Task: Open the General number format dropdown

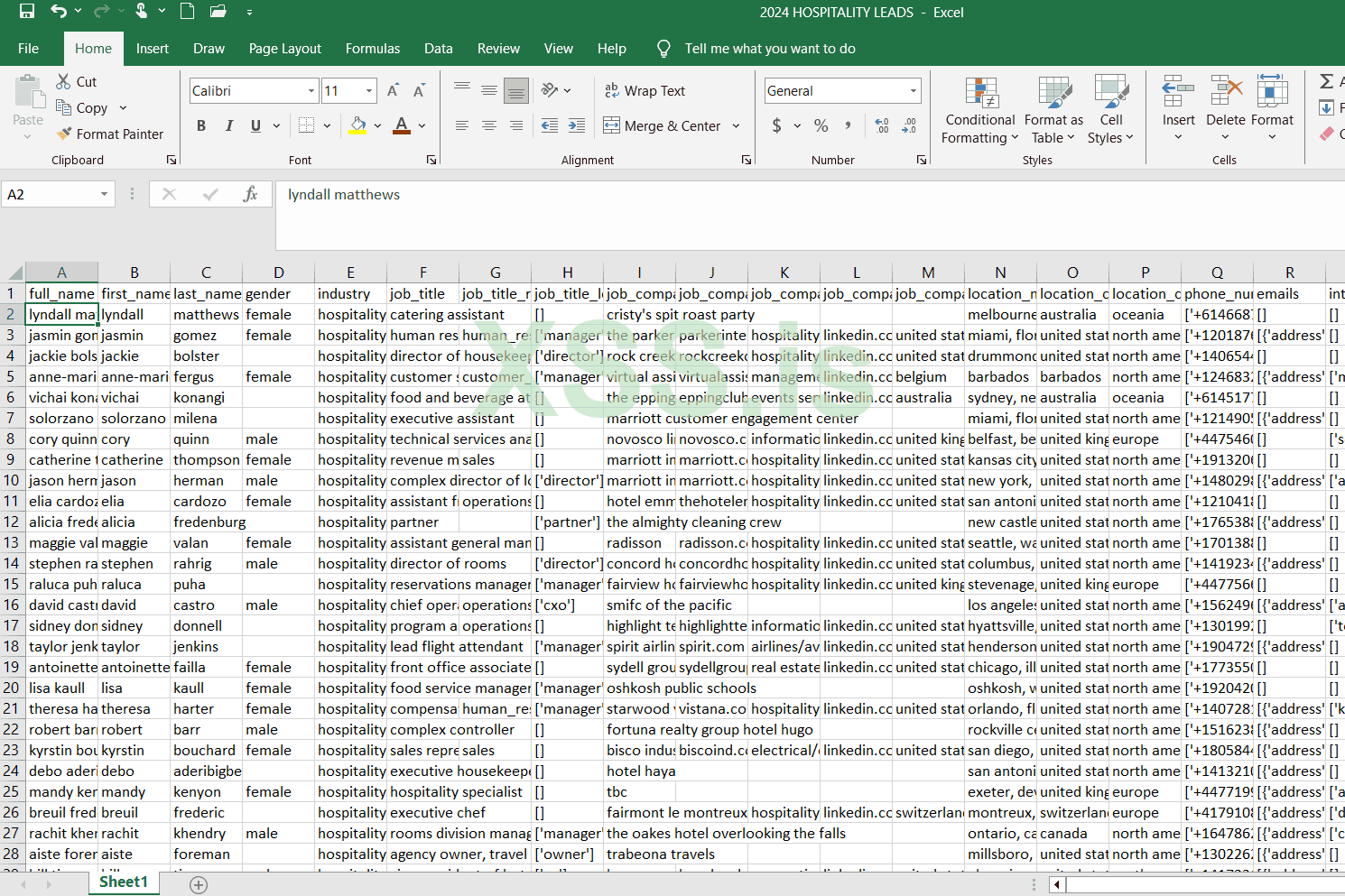Action: (x=913, y=90)
